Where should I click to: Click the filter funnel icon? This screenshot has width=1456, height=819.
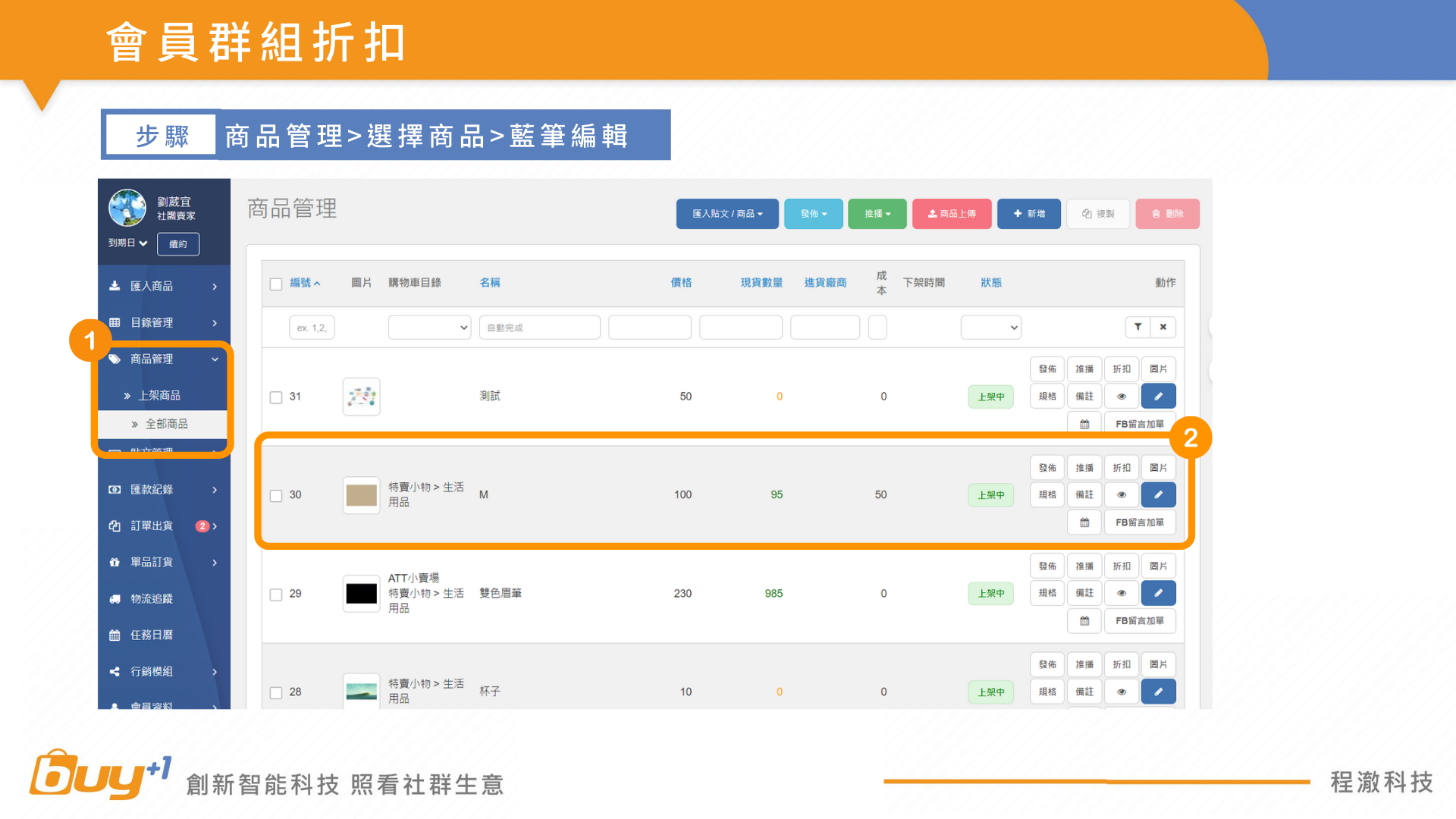tap(1137, 327)
